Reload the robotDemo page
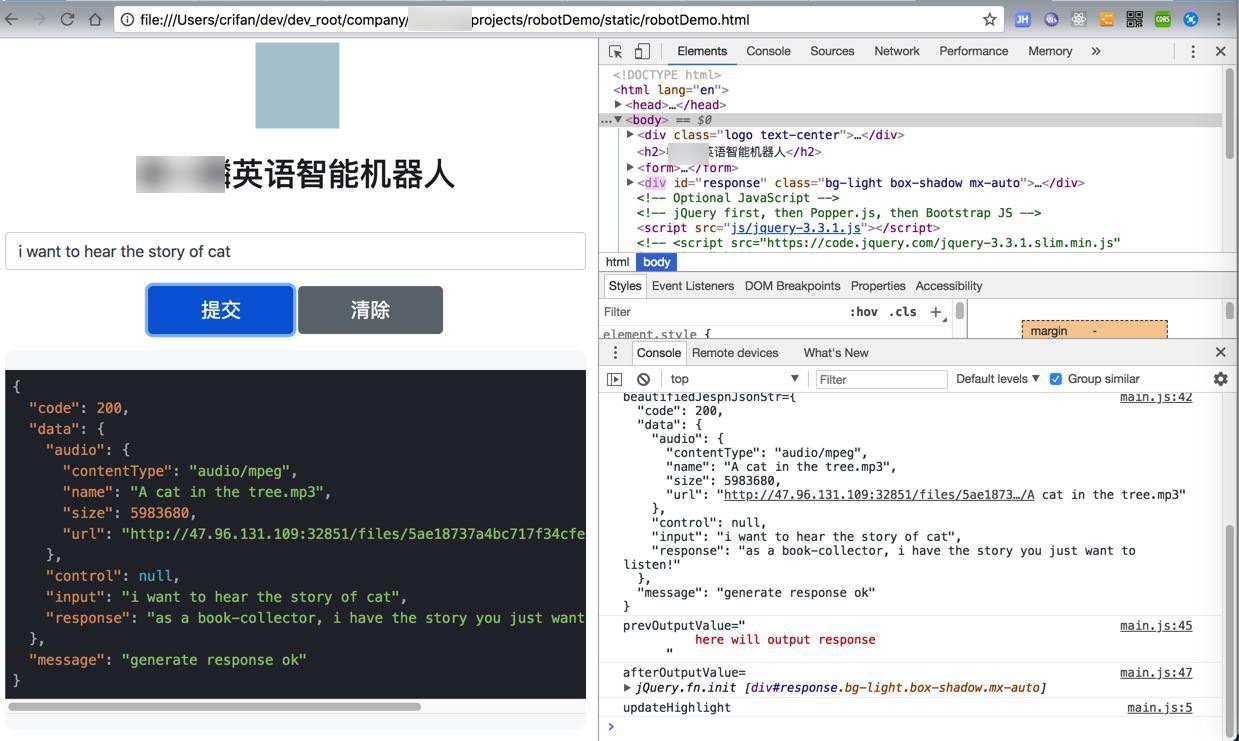Viewport: 1239px width, 741px height. pyautogui.click(x=67, y=19)
